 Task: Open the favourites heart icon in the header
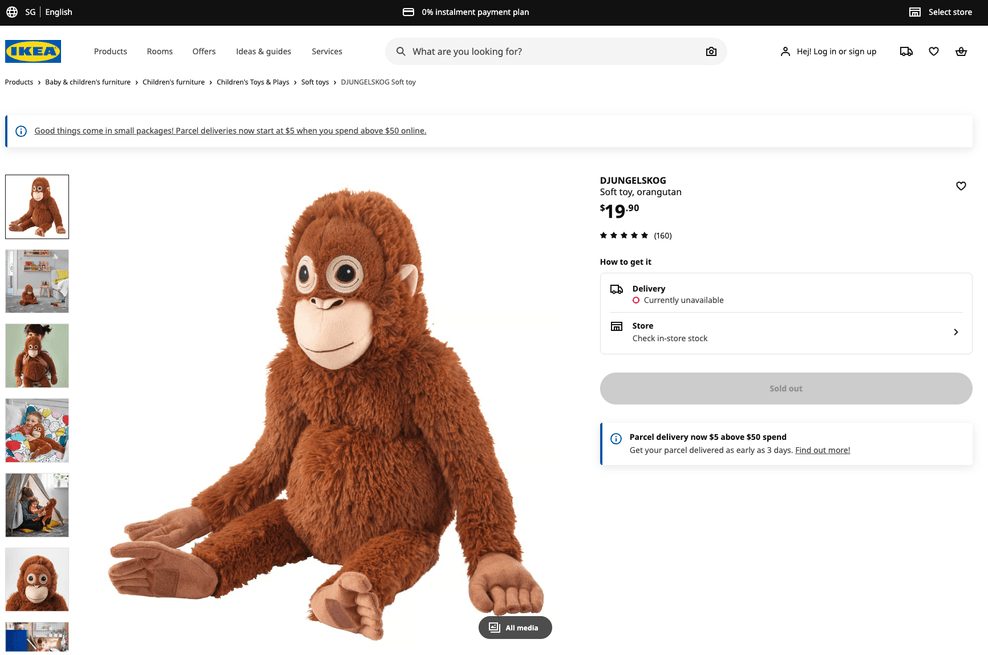[933, 51]
